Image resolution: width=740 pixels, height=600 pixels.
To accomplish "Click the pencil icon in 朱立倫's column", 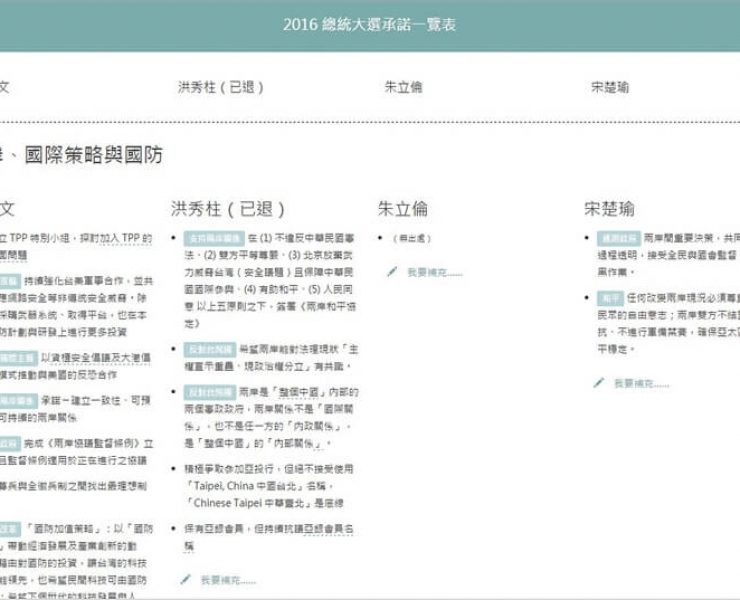I will point(392,271).
